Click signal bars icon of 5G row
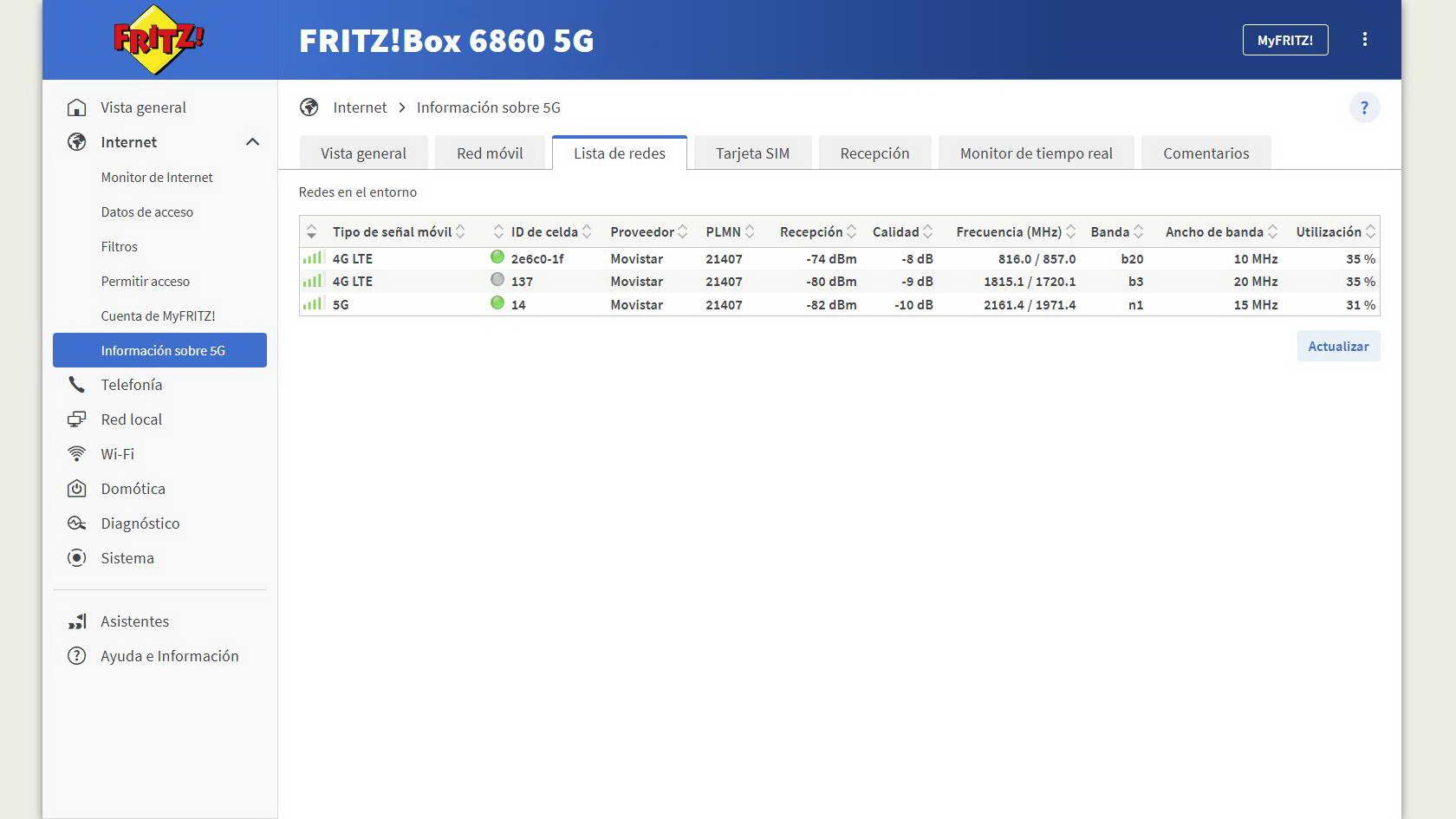1456x819 pixels. click(313, 303)
